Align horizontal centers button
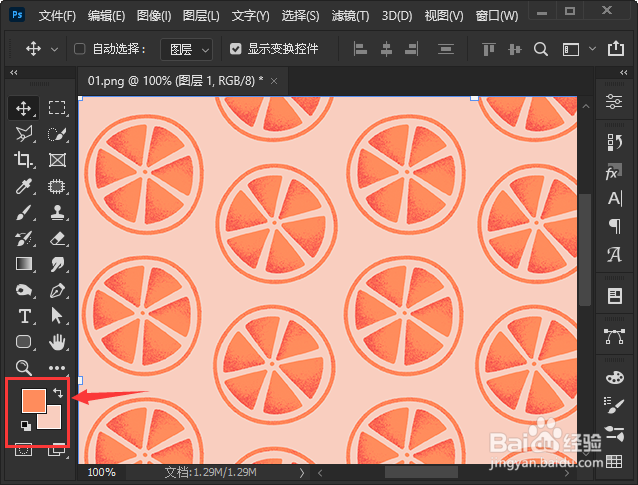The height and width of the screenshot is (485, 638). (x=386, y=49)
